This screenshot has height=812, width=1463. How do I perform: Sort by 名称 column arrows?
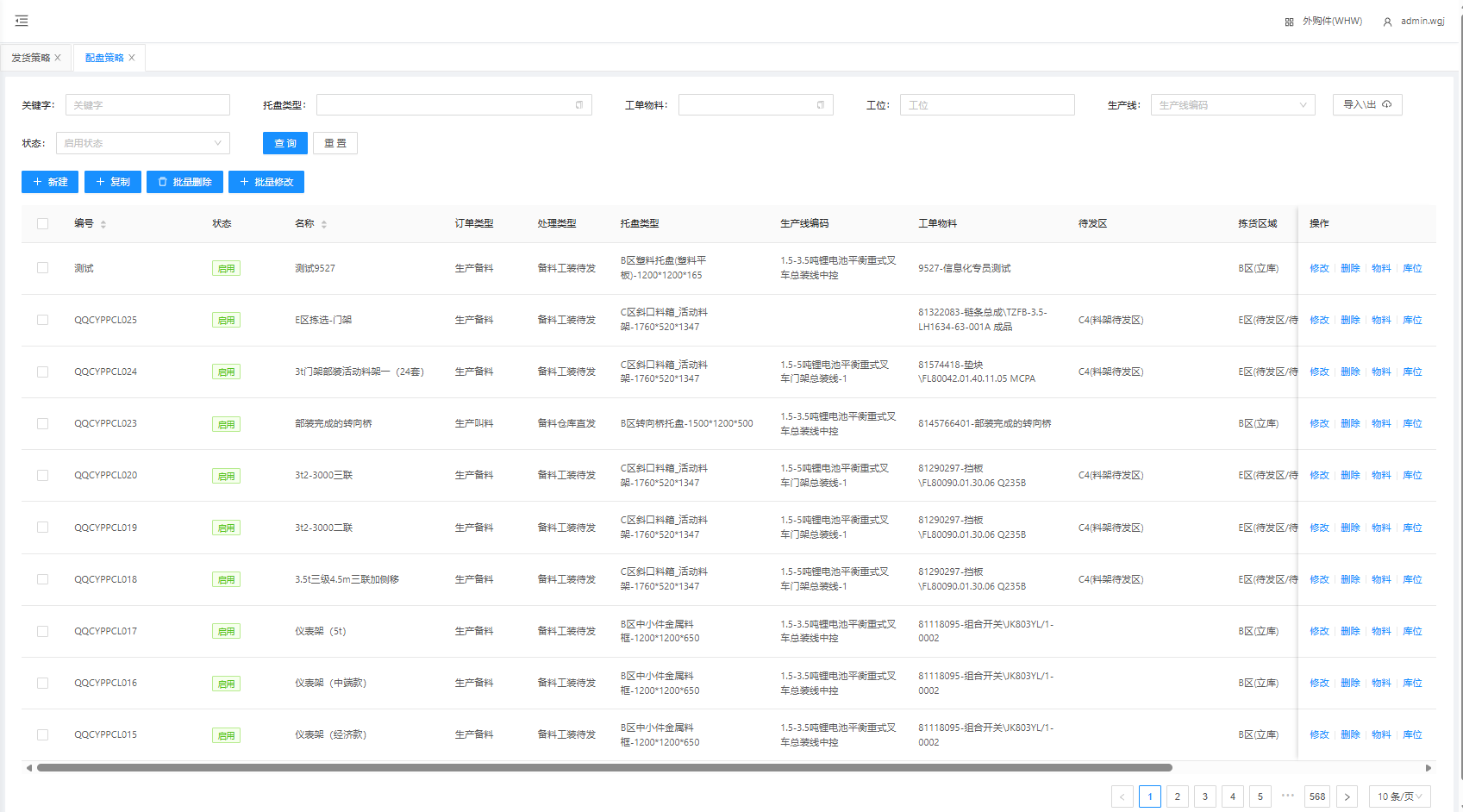(x=324, y=224)
